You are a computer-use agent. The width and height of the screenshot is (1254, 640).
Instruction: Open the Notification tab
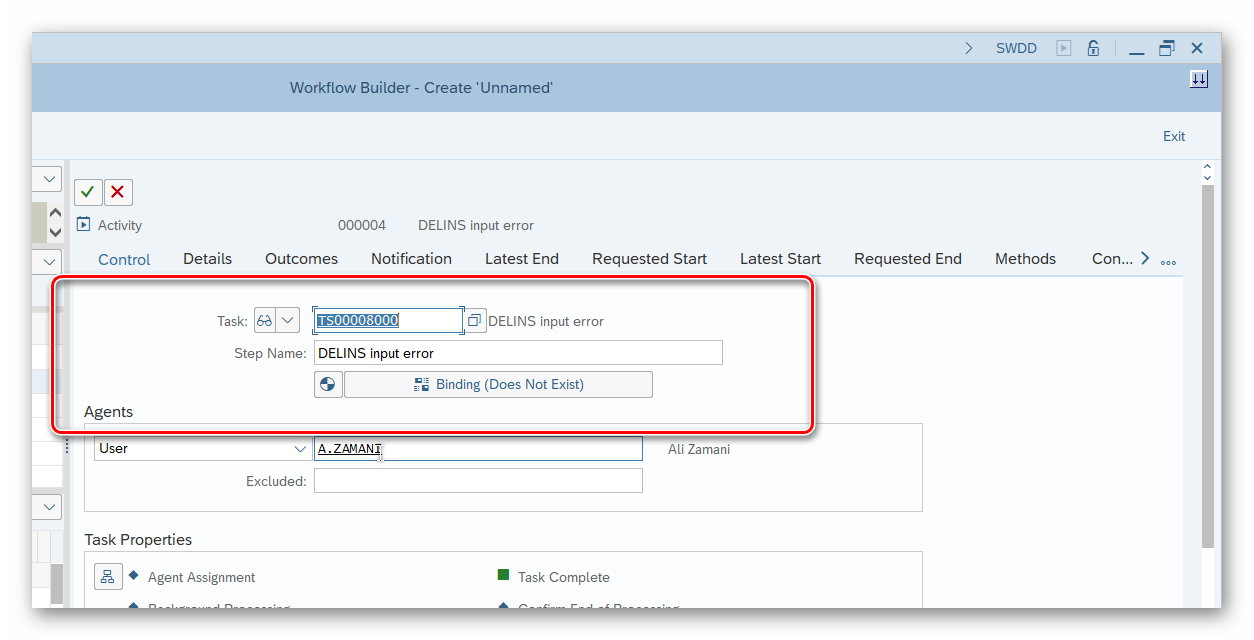point(411,258)
